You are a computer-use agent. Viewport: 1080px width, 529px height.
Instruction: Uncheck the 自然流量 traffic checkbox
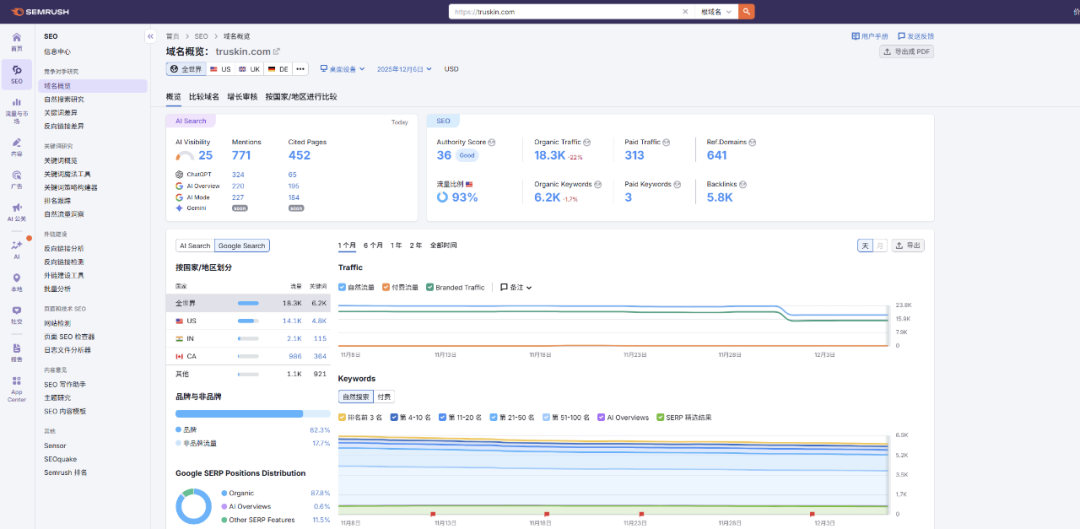[342, 287]
